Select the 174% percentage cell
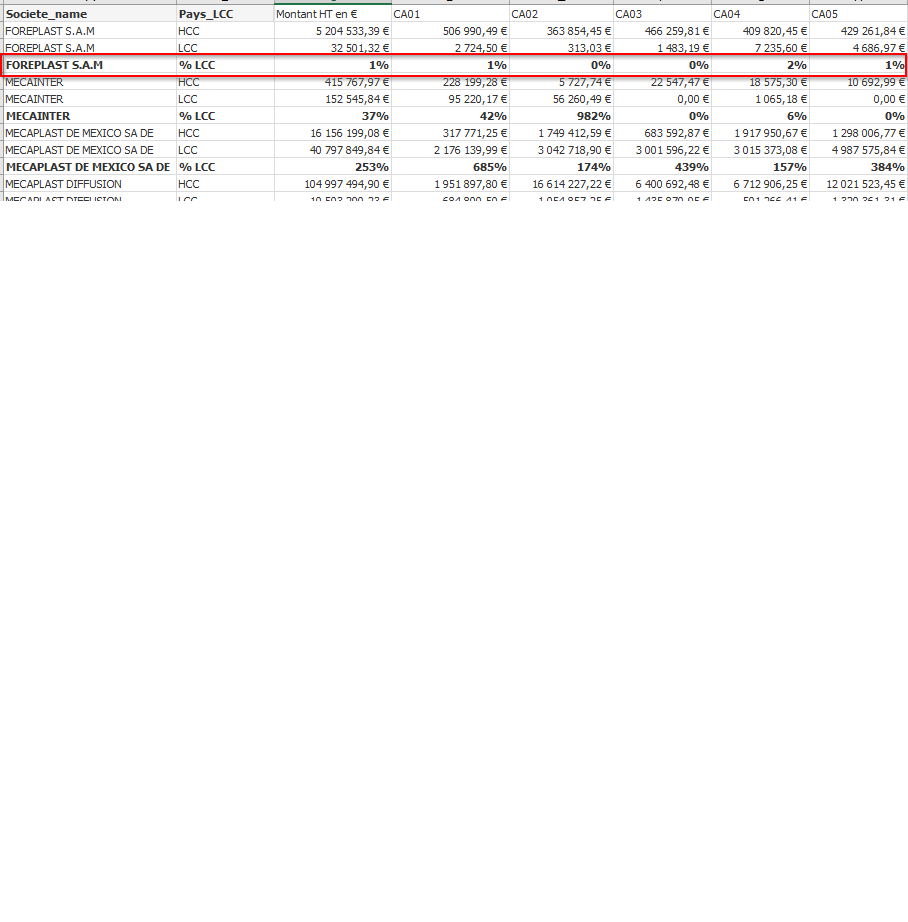This screenshot has width=908, height=922. click(x=562, y=167)
